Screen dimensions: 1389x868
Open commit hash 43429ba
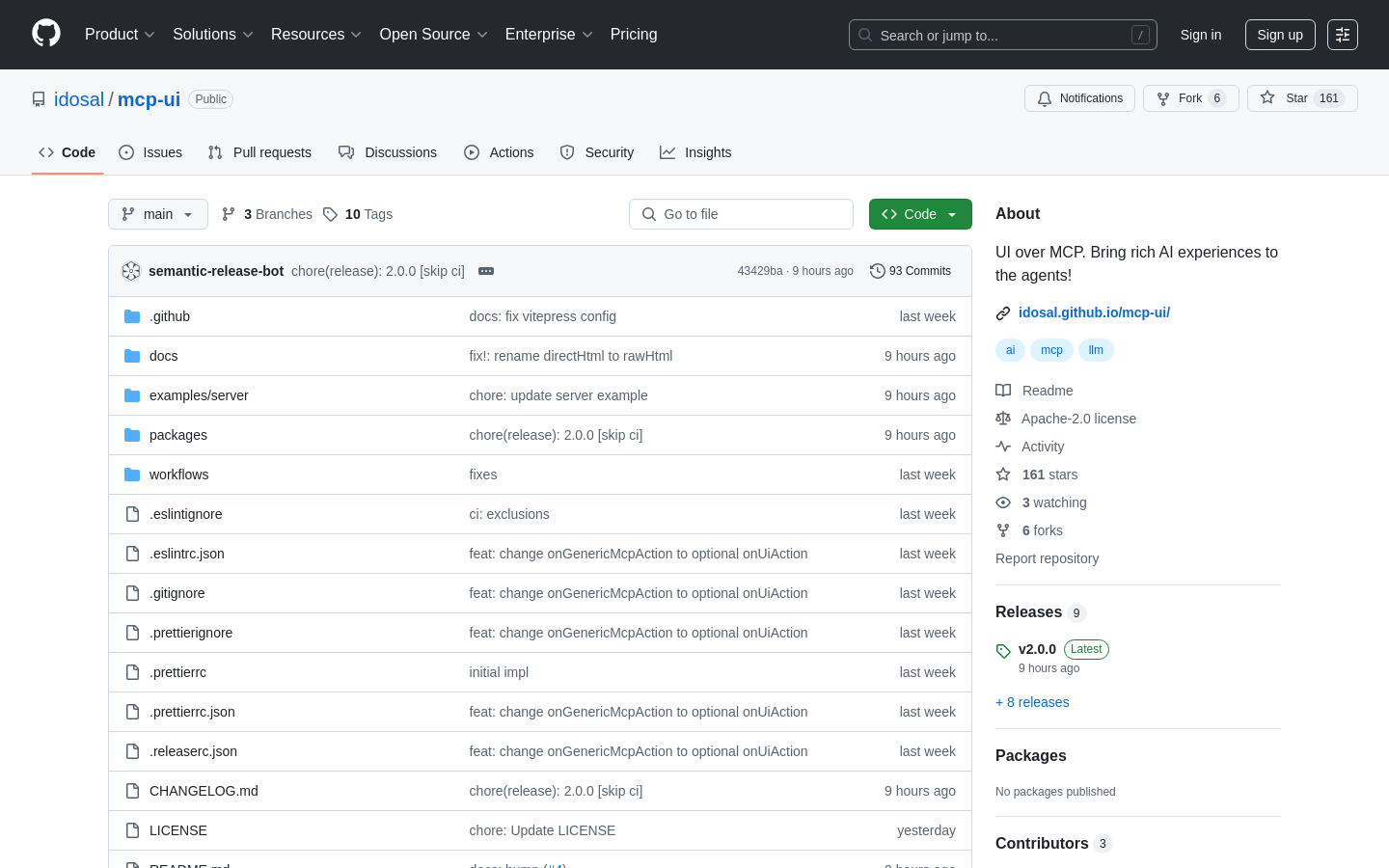tap(760, 271)
